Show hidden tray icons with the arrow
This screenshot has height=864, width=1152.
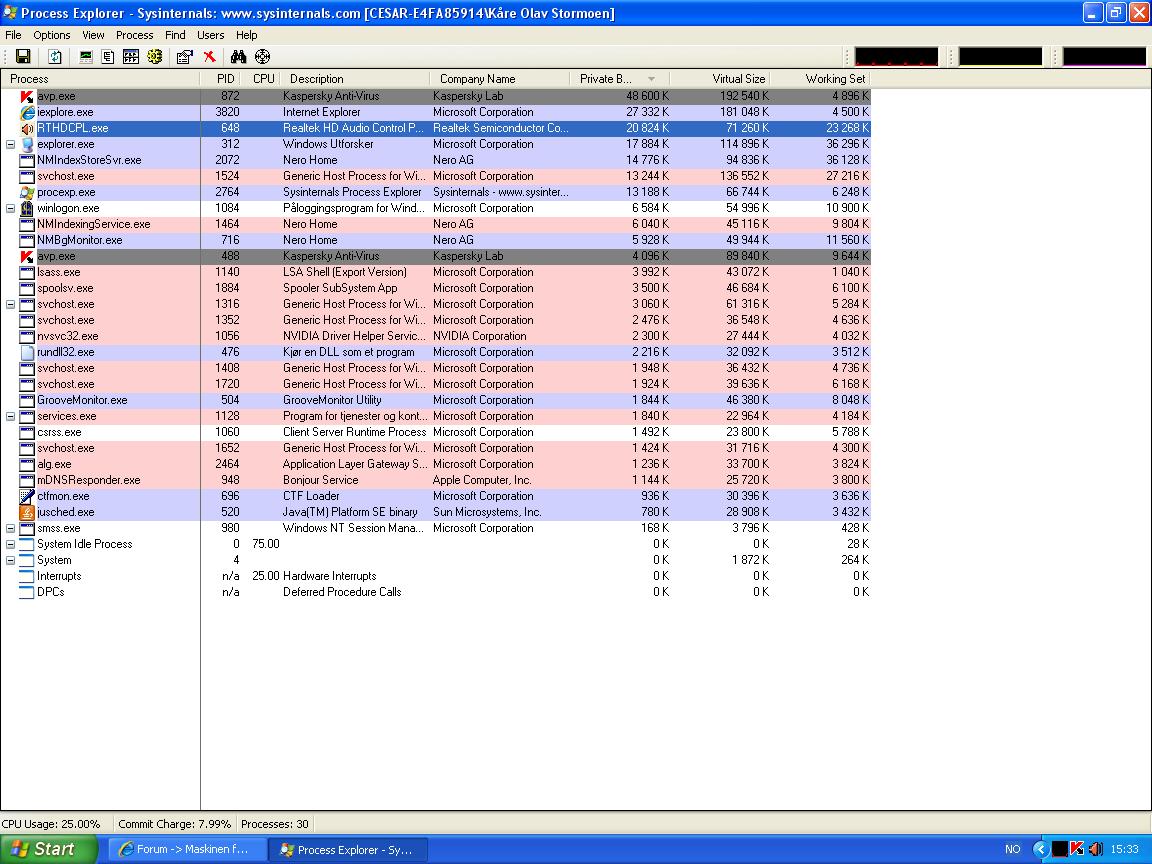click(x=1040, y=849)
